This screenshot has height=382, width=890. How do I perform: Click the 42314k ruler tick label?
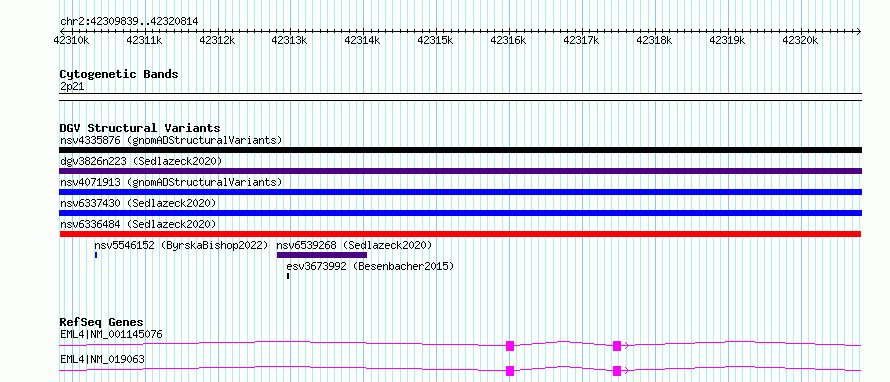363,40
